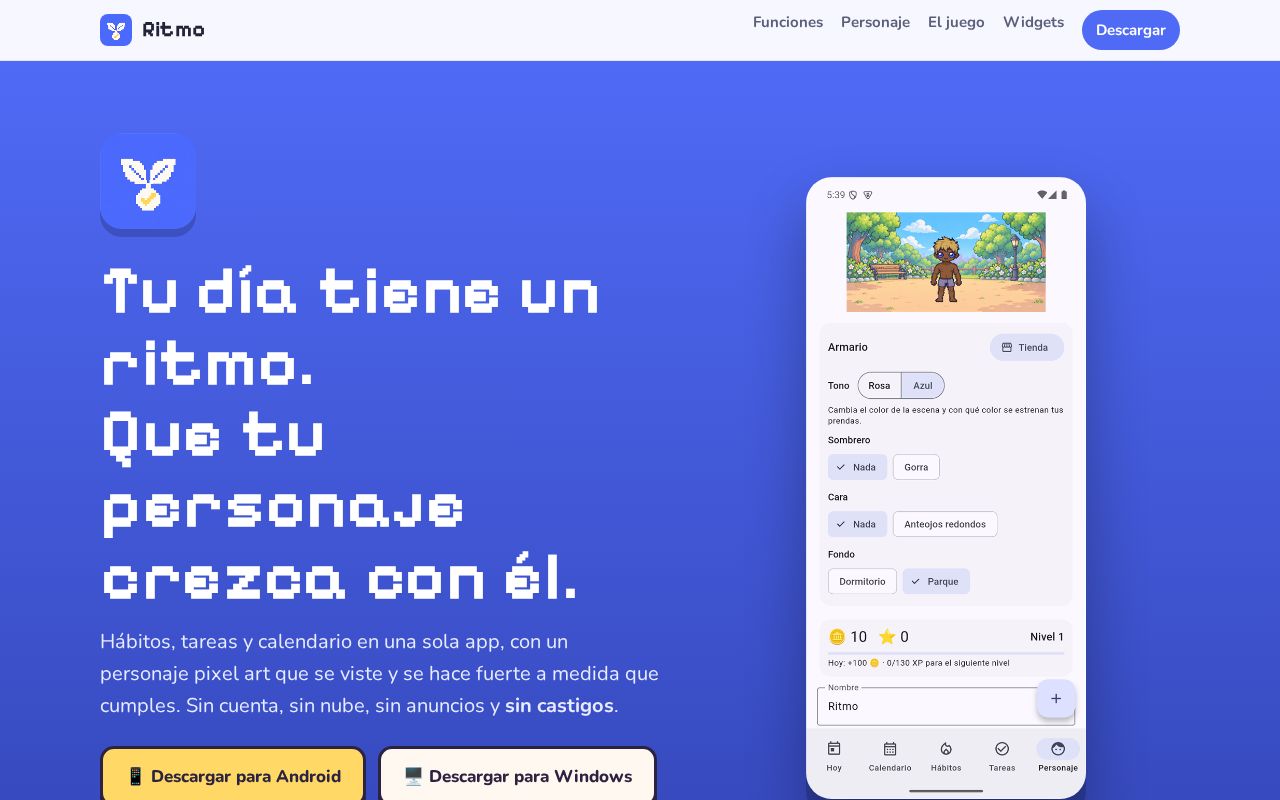This screenshot has width=1280, height=800.
Task: Open the Personaje nav link in header
Action: (875, 22)
